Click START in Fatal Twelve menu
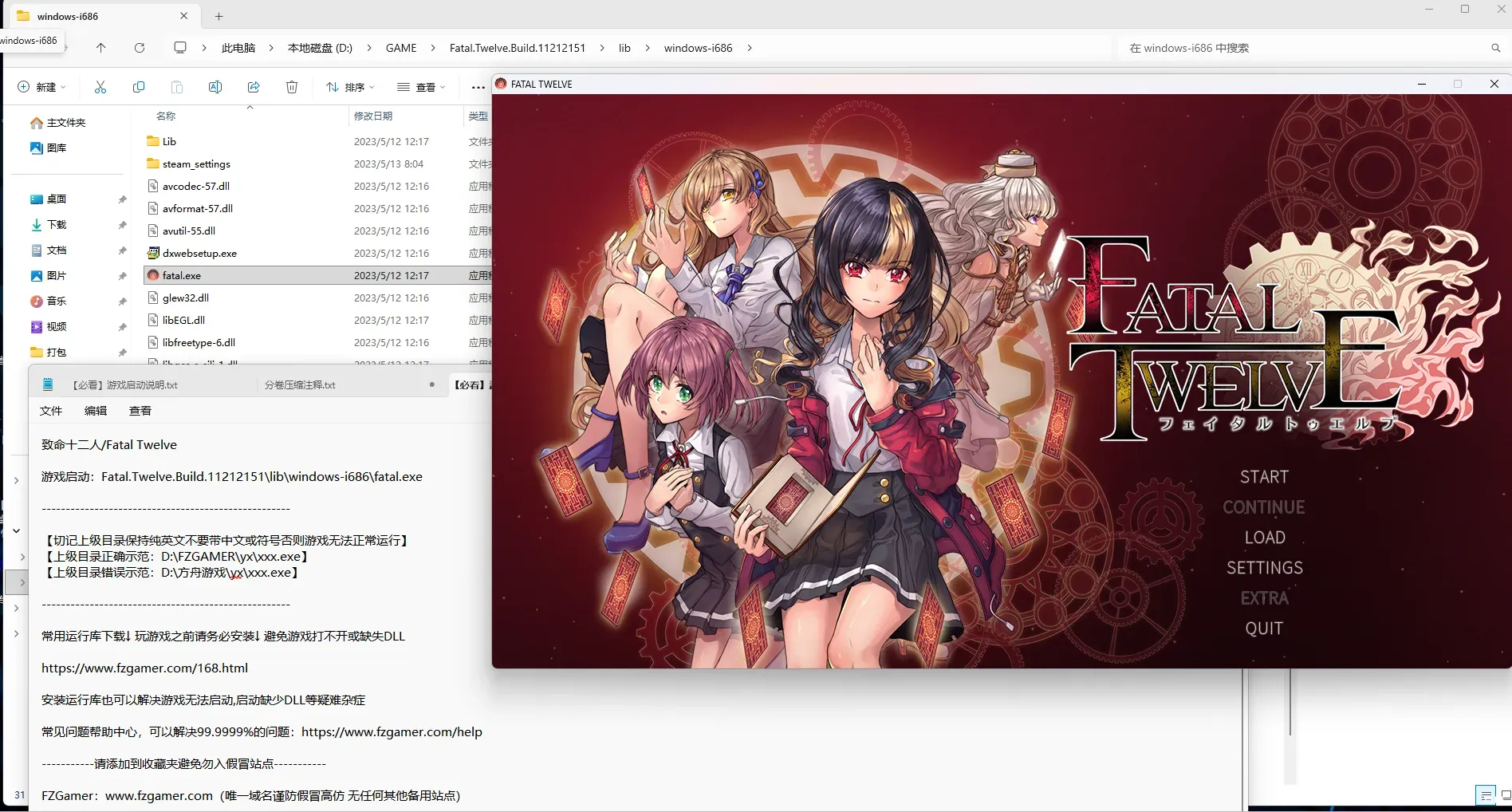Image resolution: width=1512 pixels, height=812 pixels. coord(1264,477)
